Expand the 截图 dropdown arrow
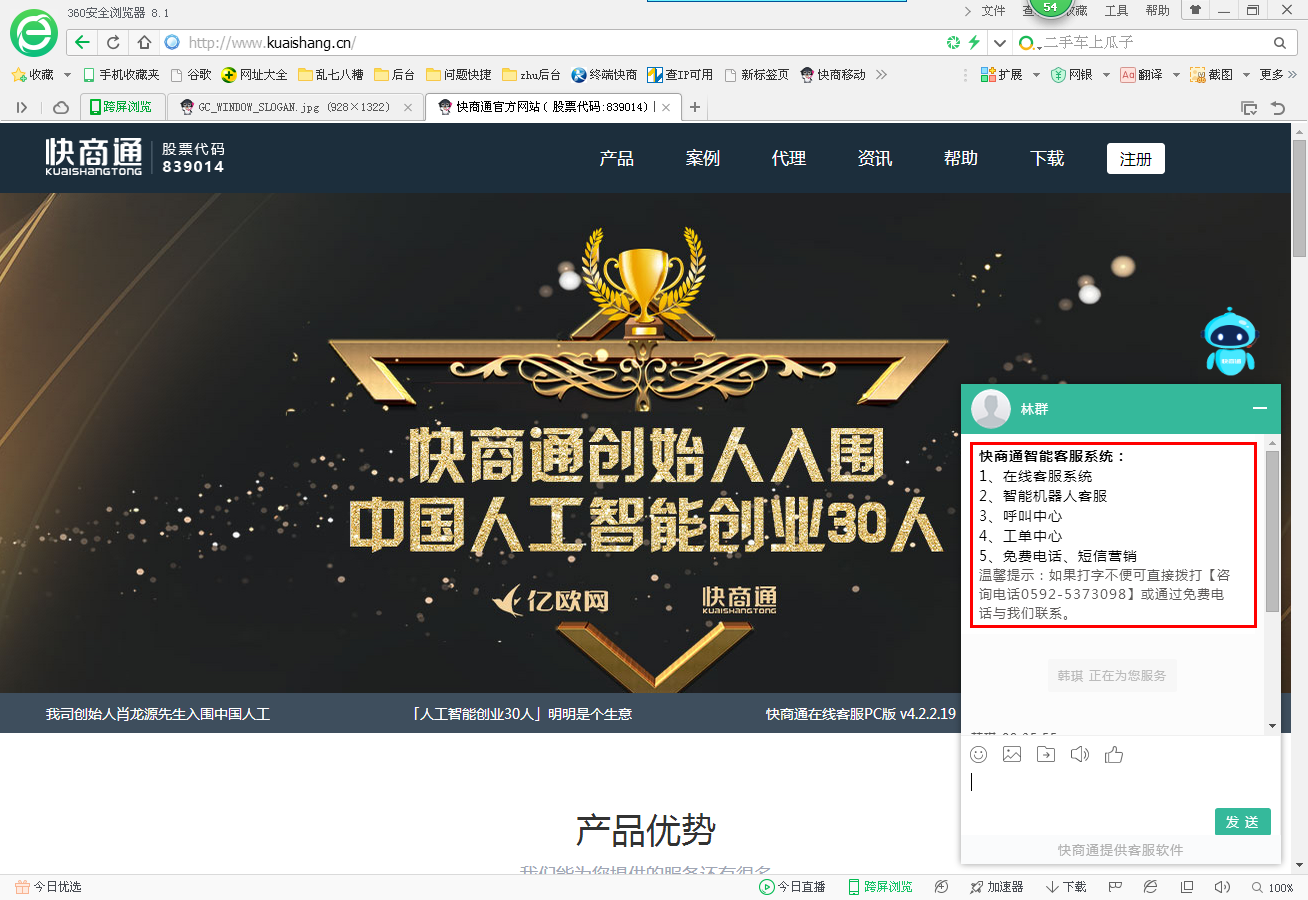The width and height of the screenshot is (1308, 900). click(1246, 75)
